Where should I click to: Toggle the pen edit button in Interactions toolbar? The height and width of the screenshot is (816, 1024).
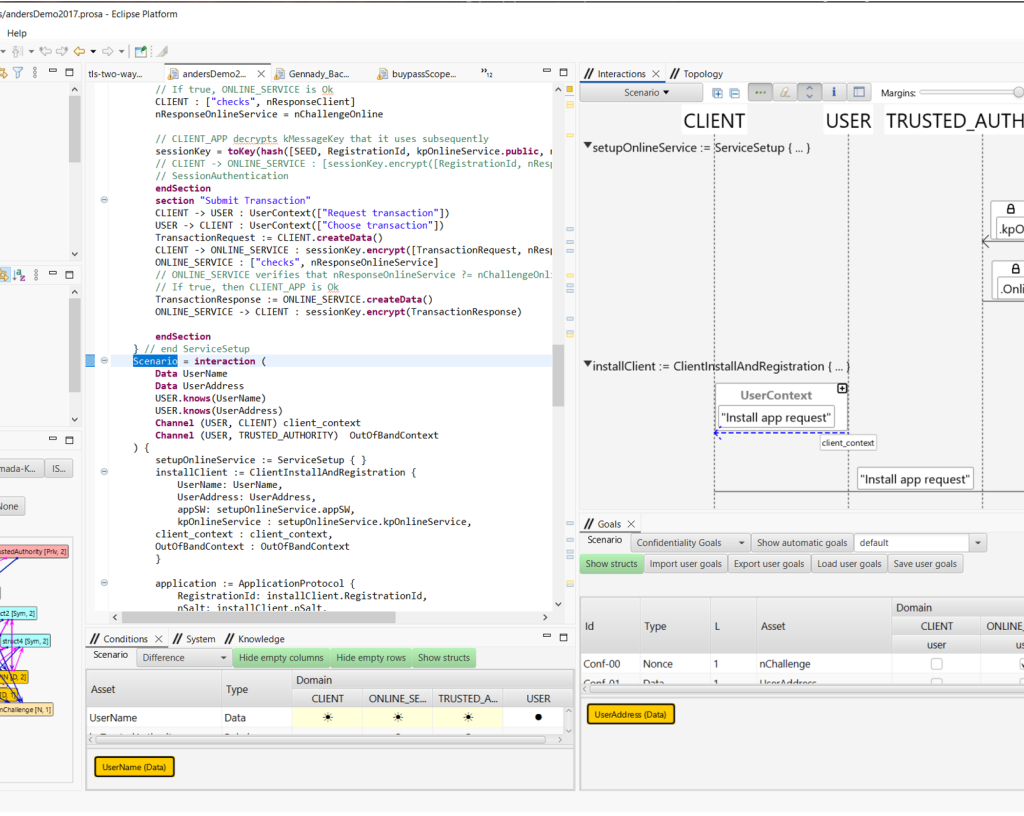(785, 93)
